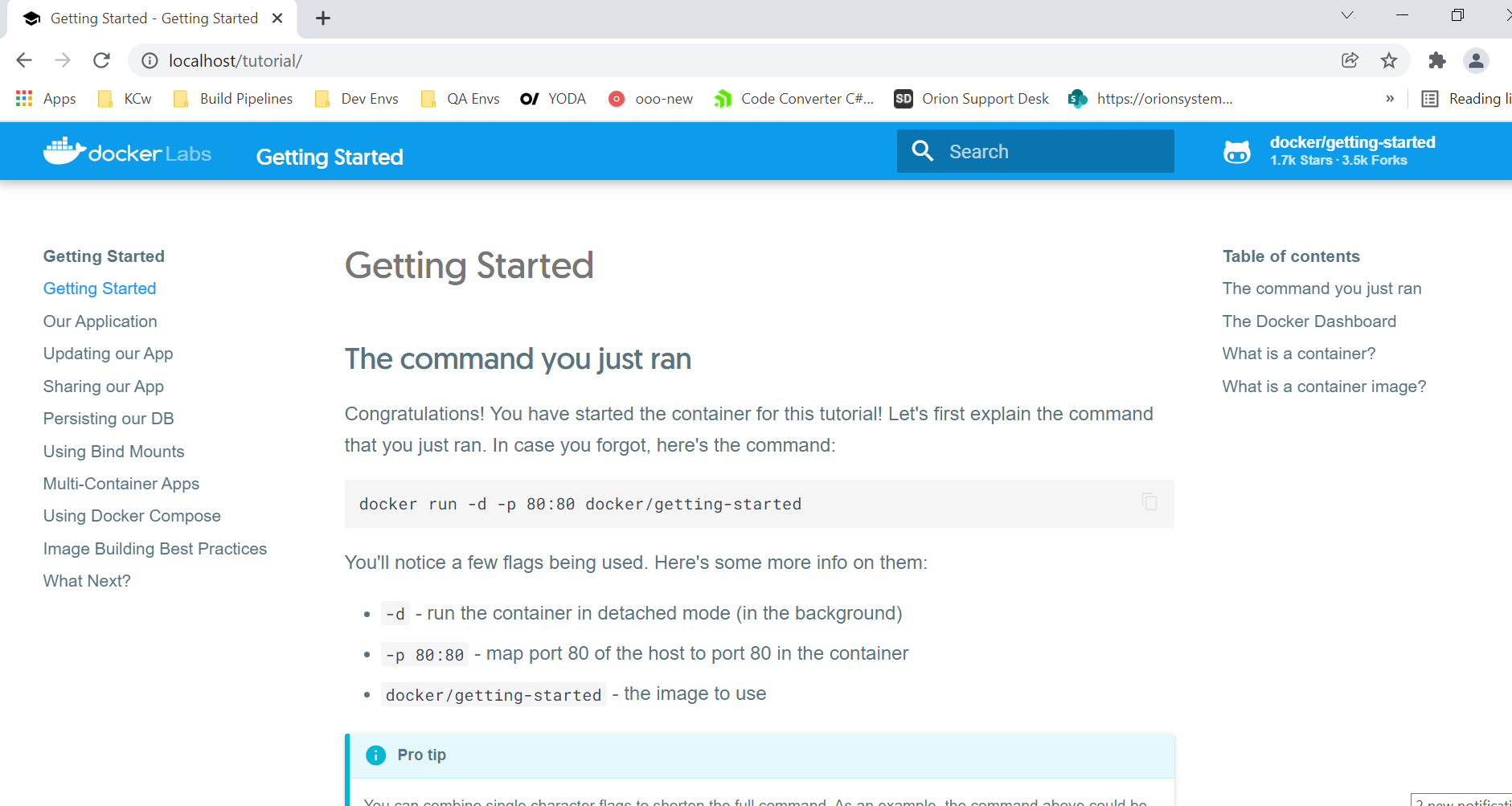Click the share page icon in address bar

point(1350,60)
